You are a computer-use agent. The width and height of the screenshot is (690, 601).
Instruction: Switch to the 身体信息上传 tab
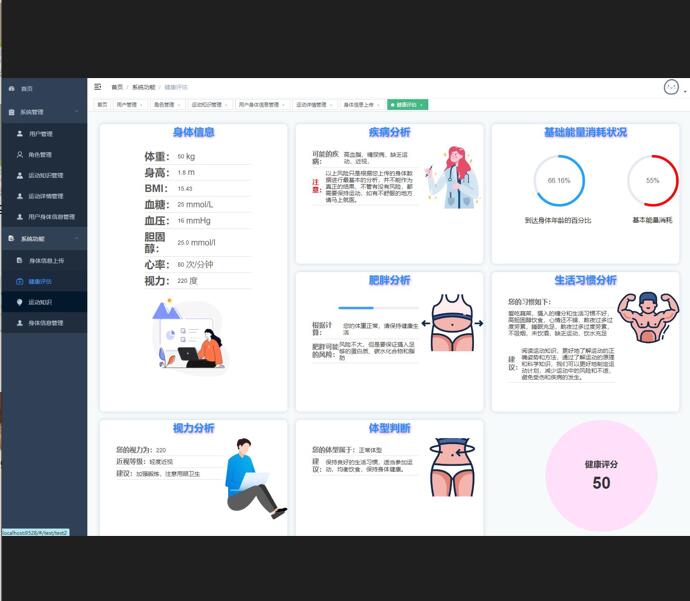point(362,105)
